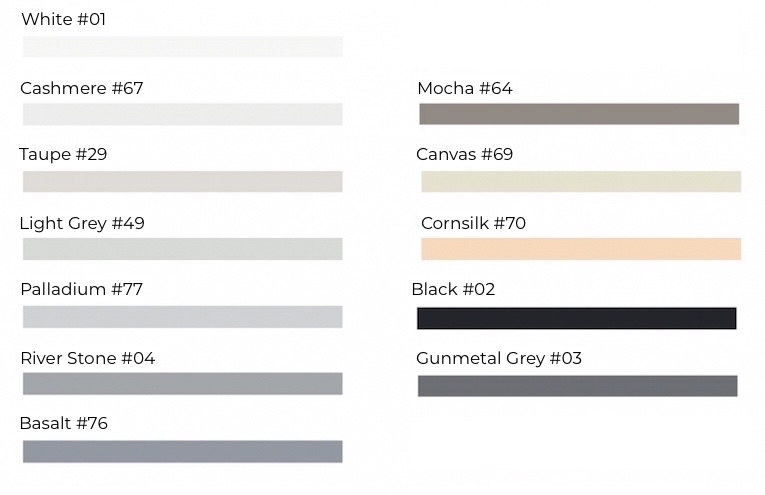Select the Palladium #77 swatch
This screenshot has width=765, height=495.
tap(182, 317)
